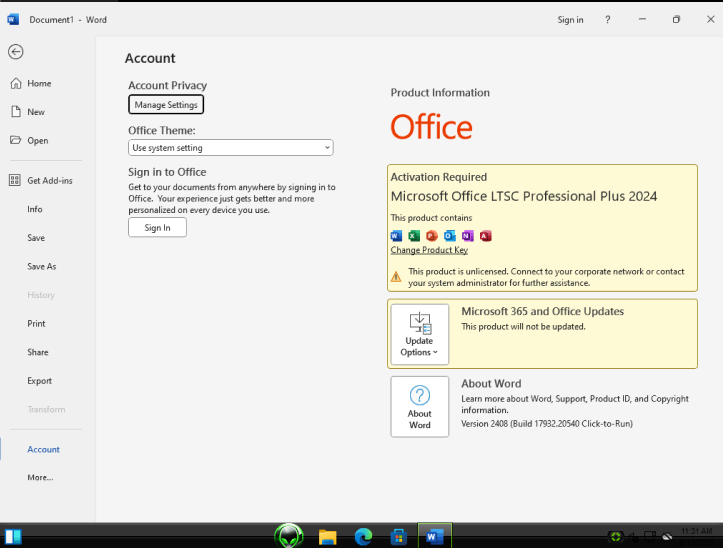
Task: Open the Windows Start menu button
Action: pos(13,536)
